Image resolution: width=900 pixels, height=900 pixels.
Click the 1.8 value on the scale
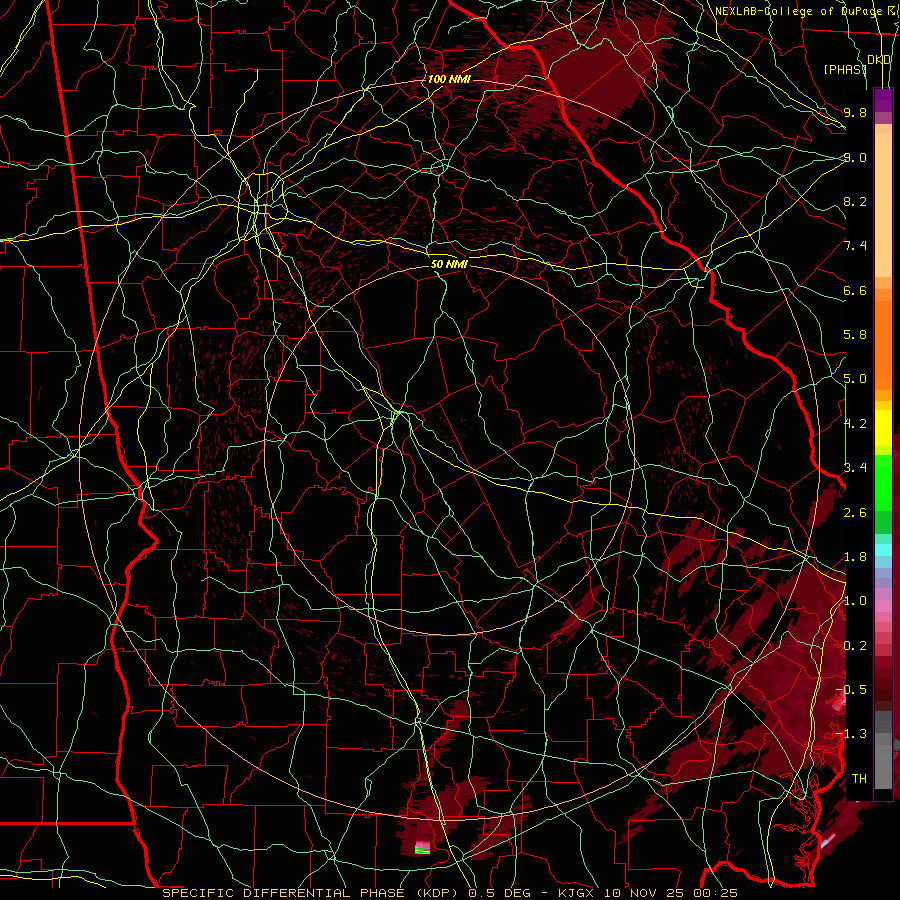click(x=855, y=557)
